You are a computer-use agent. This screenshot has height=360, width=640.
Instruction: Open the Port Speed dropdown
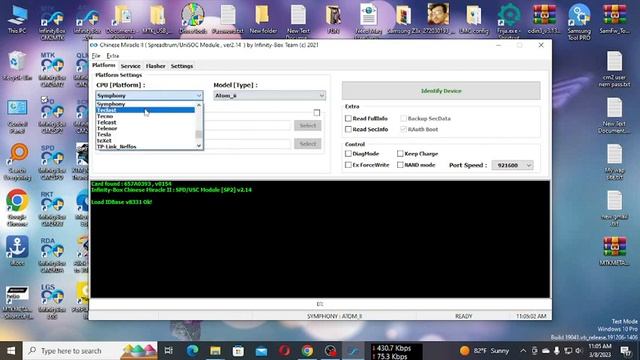click(513, 165)
